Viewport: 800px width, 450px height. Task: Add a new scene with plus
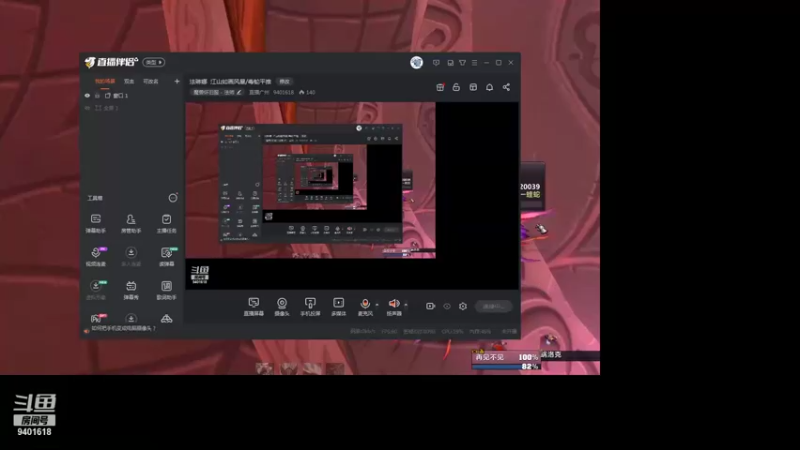(x=177, y=81)
